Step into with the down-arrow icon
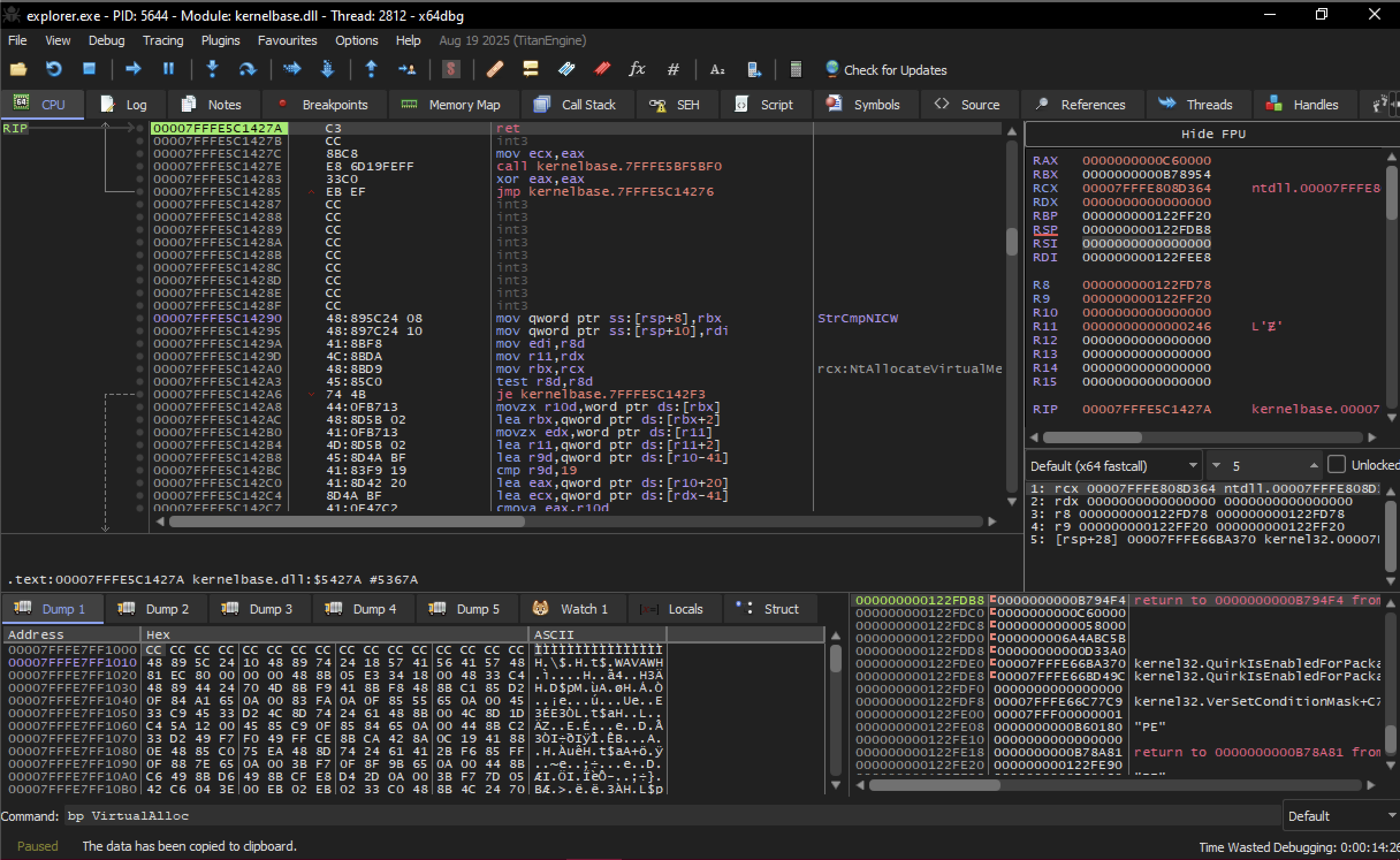The height and width of the screenshot is (860, 1400). 212,70
